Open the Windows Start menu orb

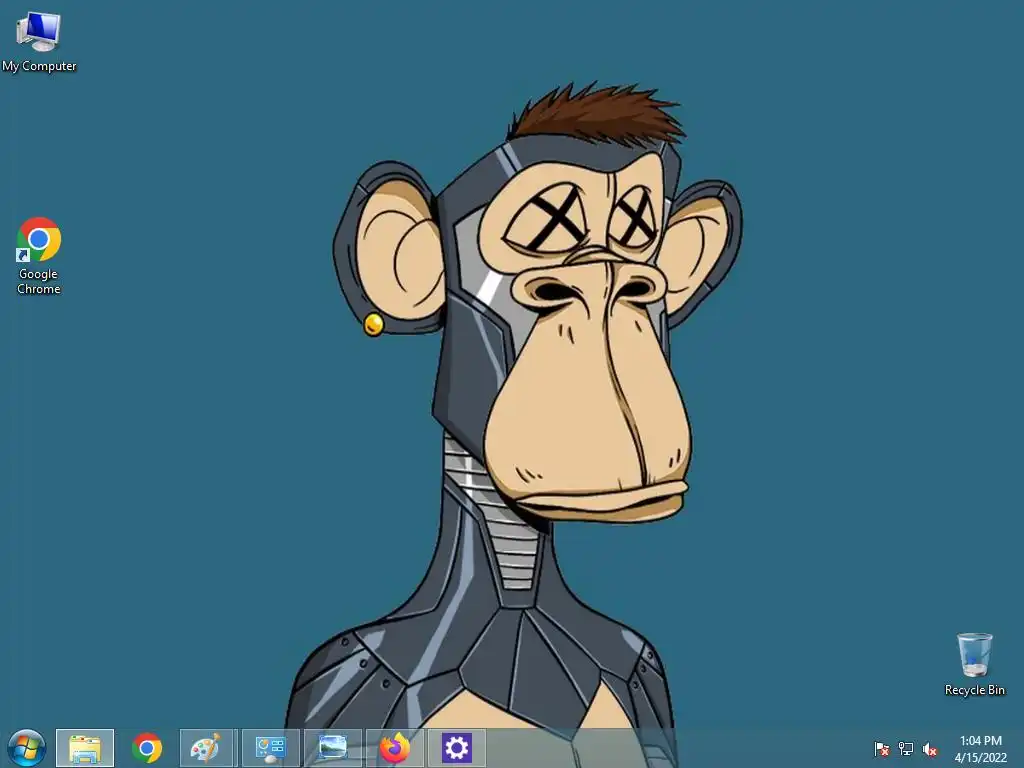27,748
